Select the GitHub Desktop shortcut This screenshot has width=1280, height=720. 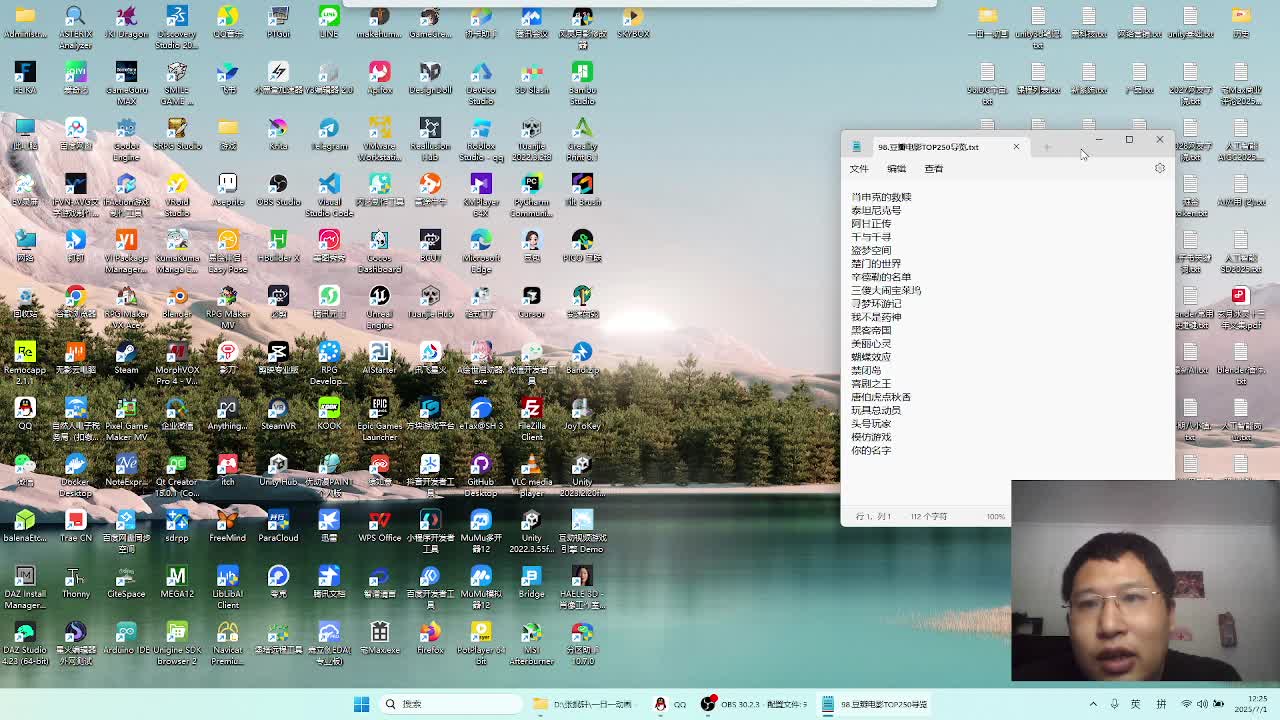(481, 475)
